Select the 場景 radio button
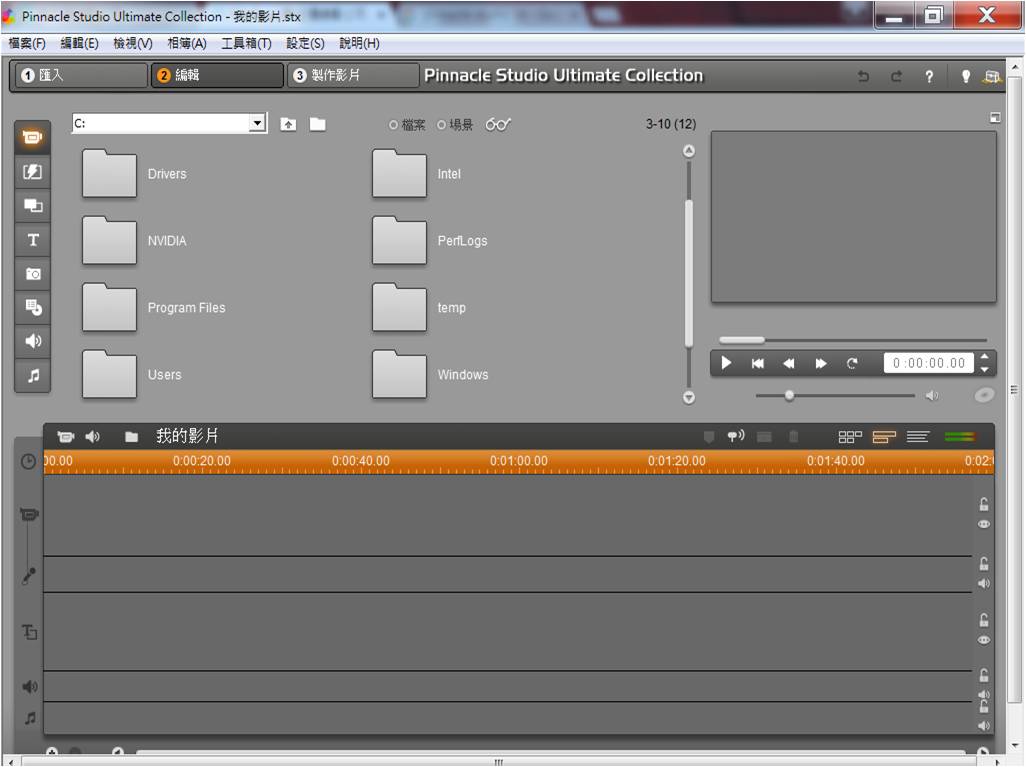Screen dimensions: 1026x767 442,125
